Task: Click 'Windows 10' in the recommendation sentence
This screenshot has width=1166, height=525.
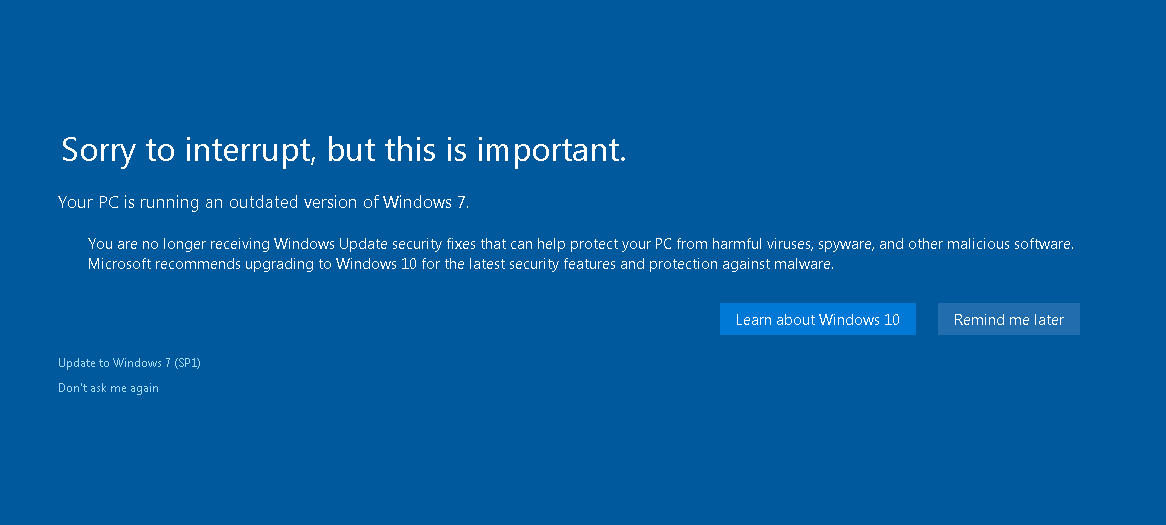Action: [x=369, y=265]
